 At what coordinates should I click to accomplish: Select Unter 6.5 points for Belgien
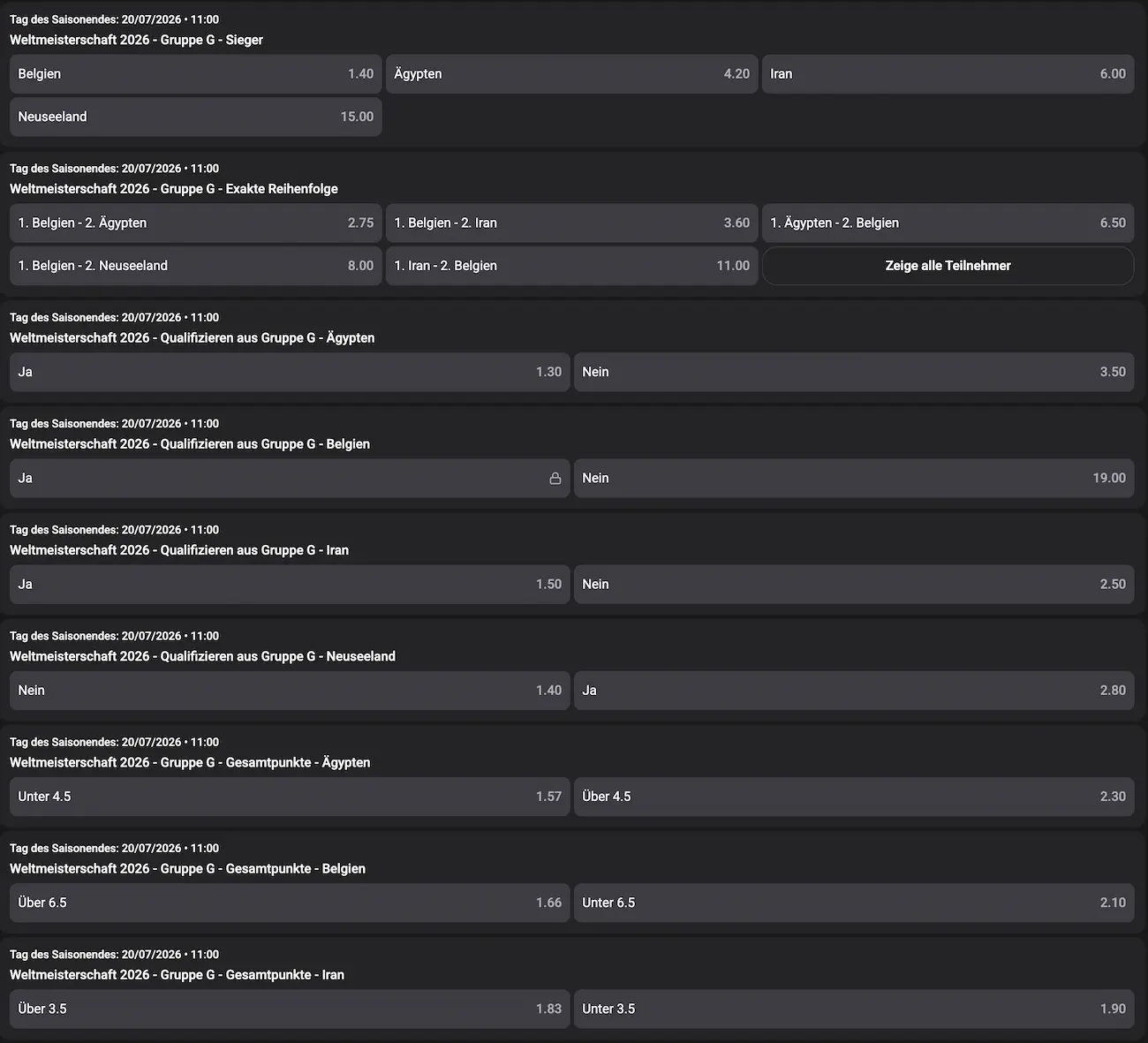click(x=854, y=903)
